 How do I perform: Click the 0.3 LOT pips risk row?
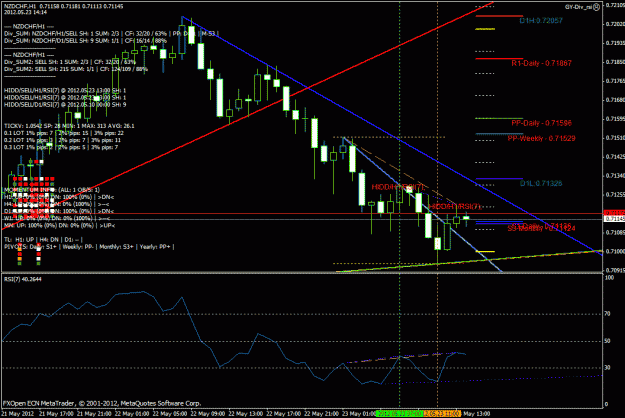point(61,147)
